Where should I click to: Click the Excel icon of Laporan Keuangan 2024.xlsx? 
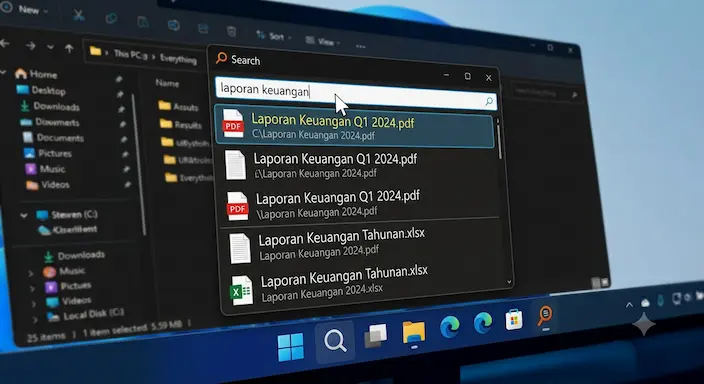point(241,291)
